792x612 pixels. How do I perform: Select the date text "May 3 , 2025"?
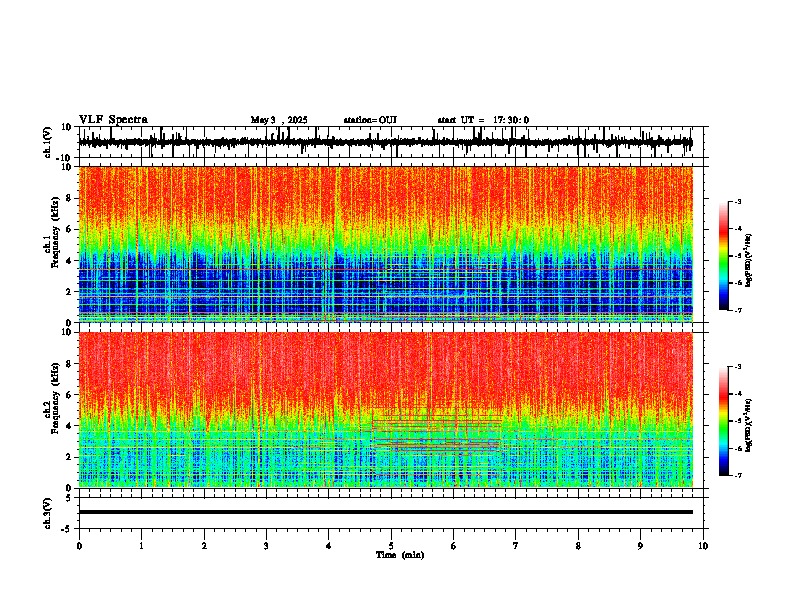pos(279,120)
